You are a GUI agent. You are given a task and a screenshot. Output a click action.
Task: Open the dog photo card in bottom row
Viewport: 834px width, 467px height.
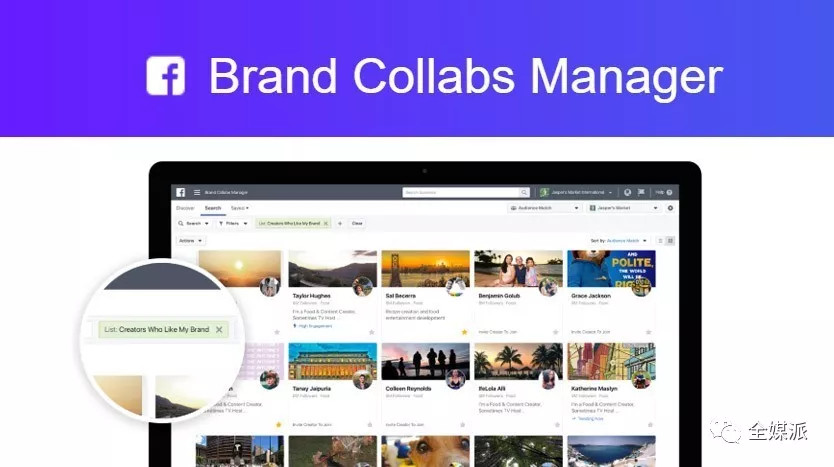pyautogui.click(x=426, y=451)
